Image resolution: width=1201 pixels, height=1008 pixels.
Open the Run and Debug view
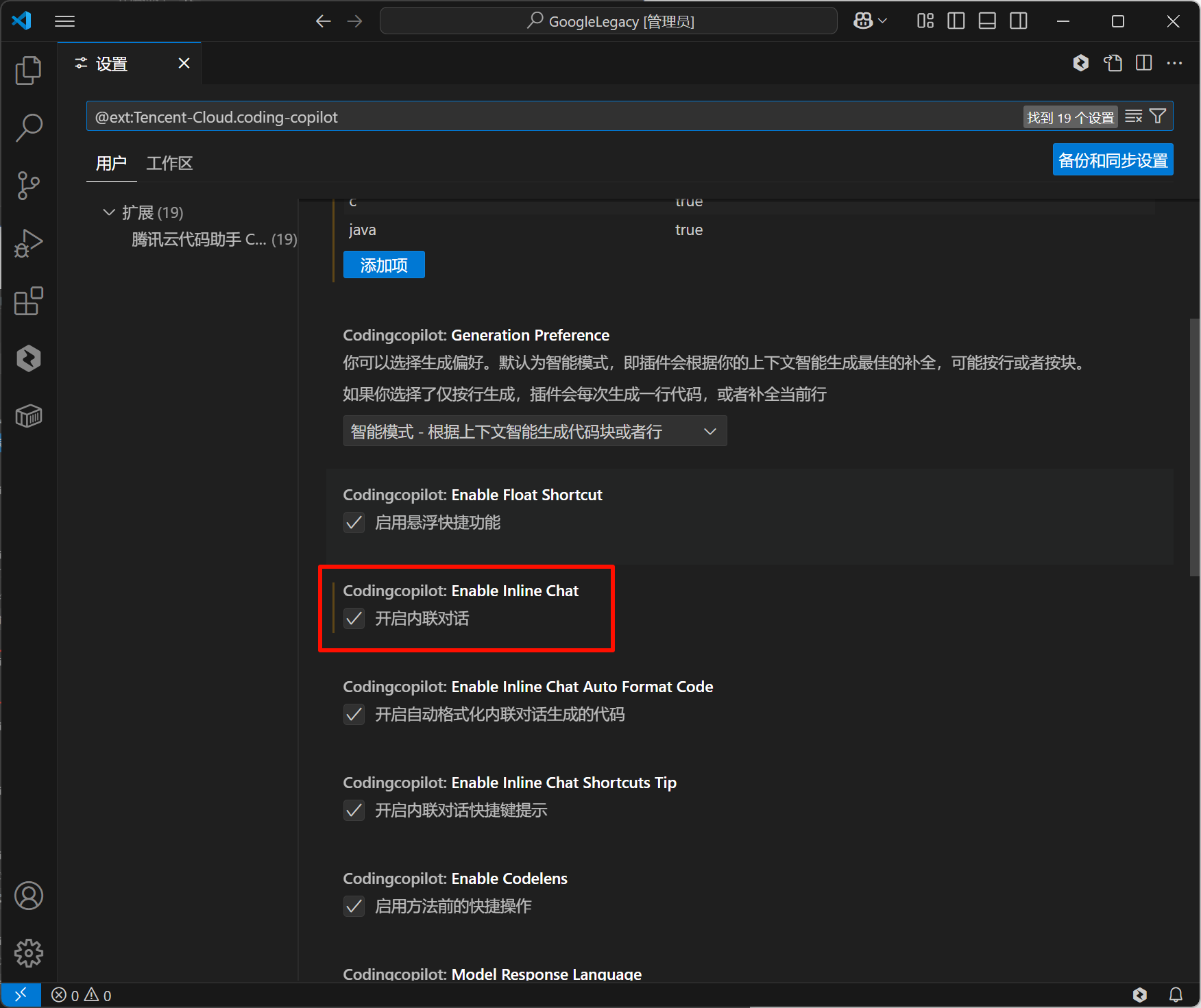click(x=28, y=243)
